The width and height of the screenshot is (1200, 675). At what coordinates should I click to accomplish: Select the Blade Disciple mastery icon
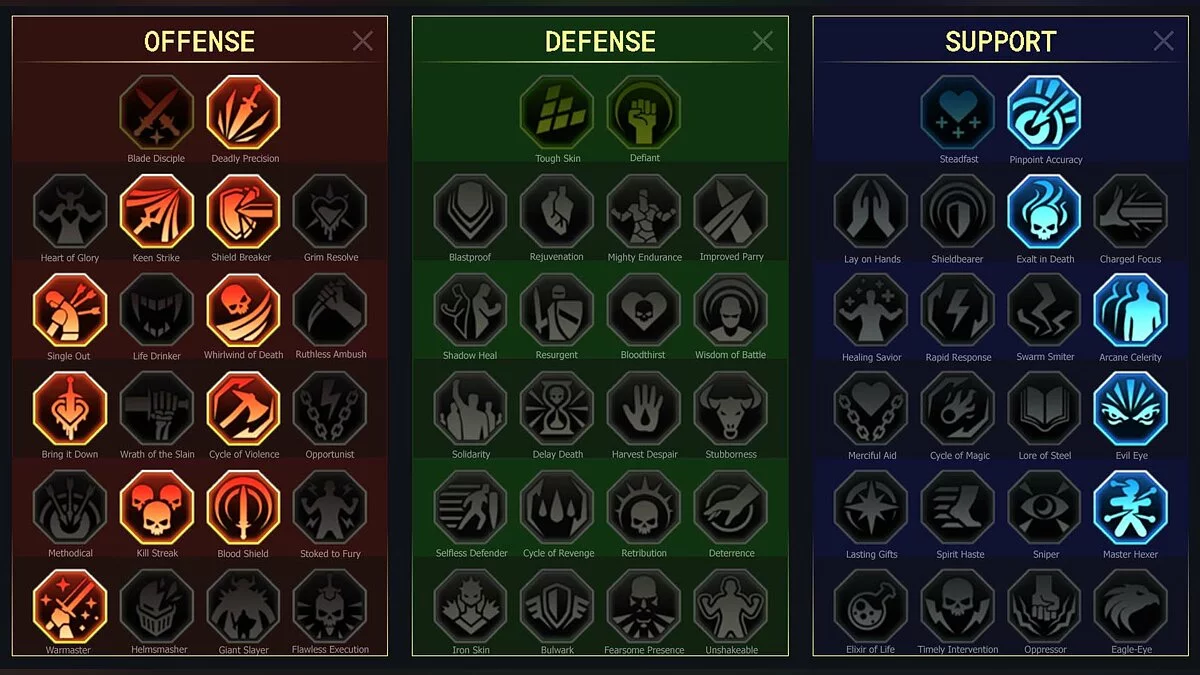pos(157,113)
